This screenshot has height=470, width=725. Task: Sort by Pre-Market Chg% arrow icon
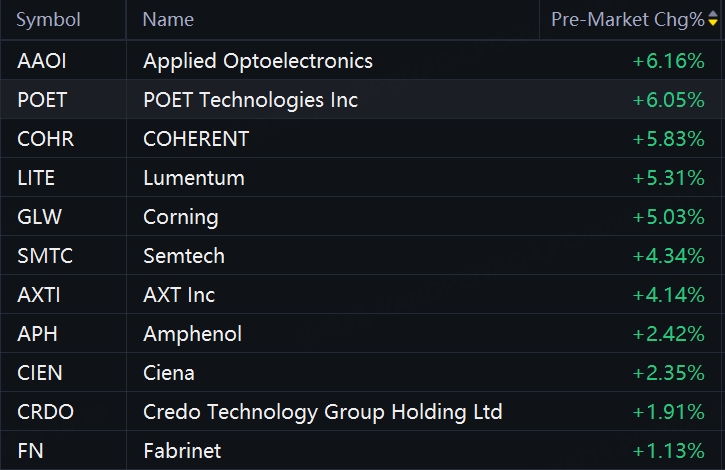pos(713,19)
